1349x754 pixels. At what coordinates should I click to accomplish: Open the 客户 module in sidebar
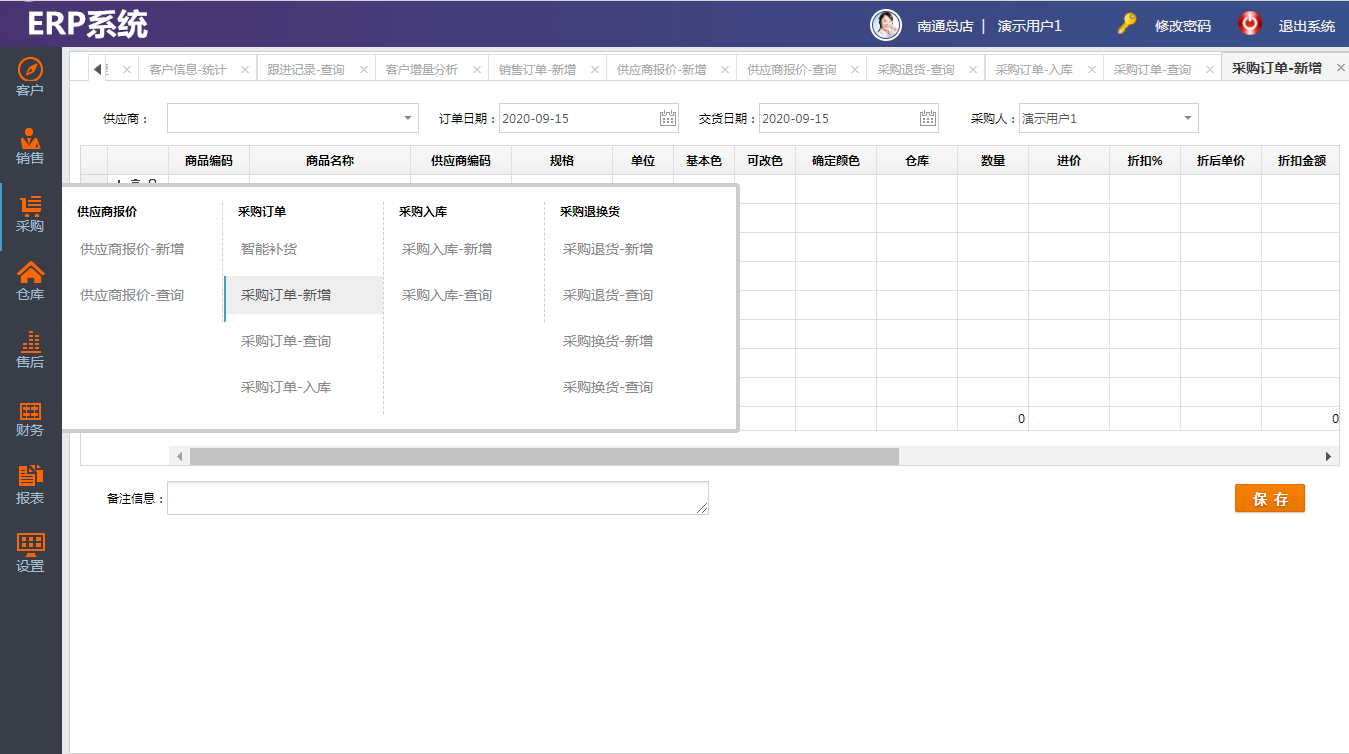coord(30,77)
